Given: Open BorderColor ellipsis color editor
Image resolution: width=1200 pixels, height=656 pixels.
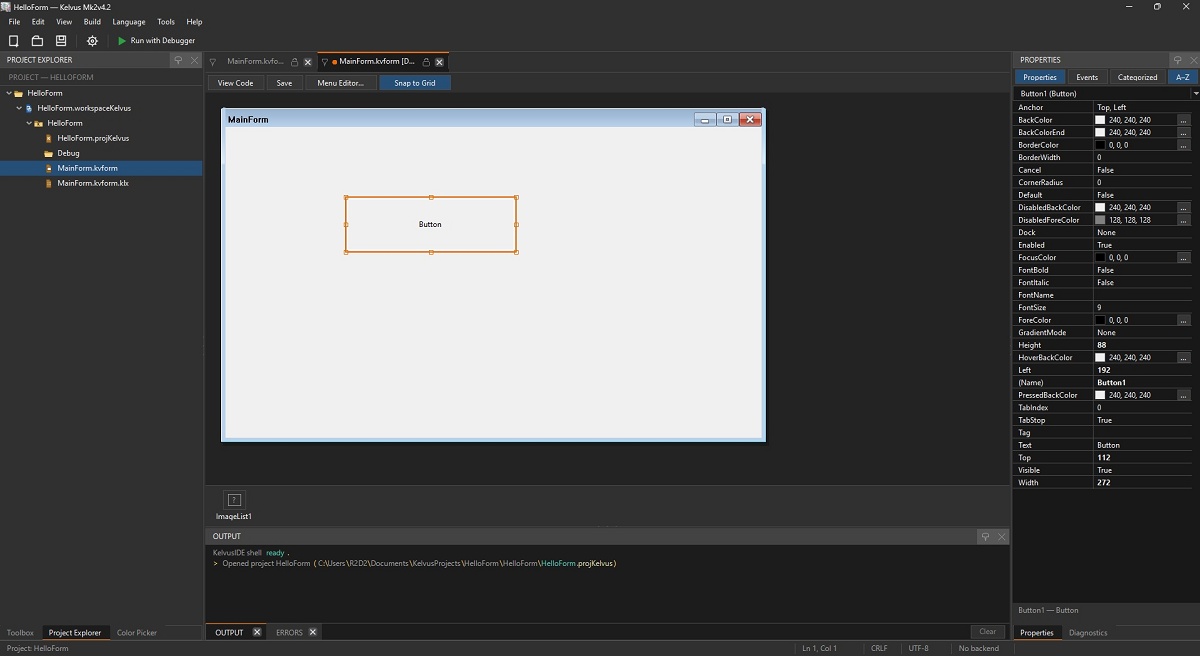Looking at the screenshot, I should pyautogui.click(x=1183, y=145).
